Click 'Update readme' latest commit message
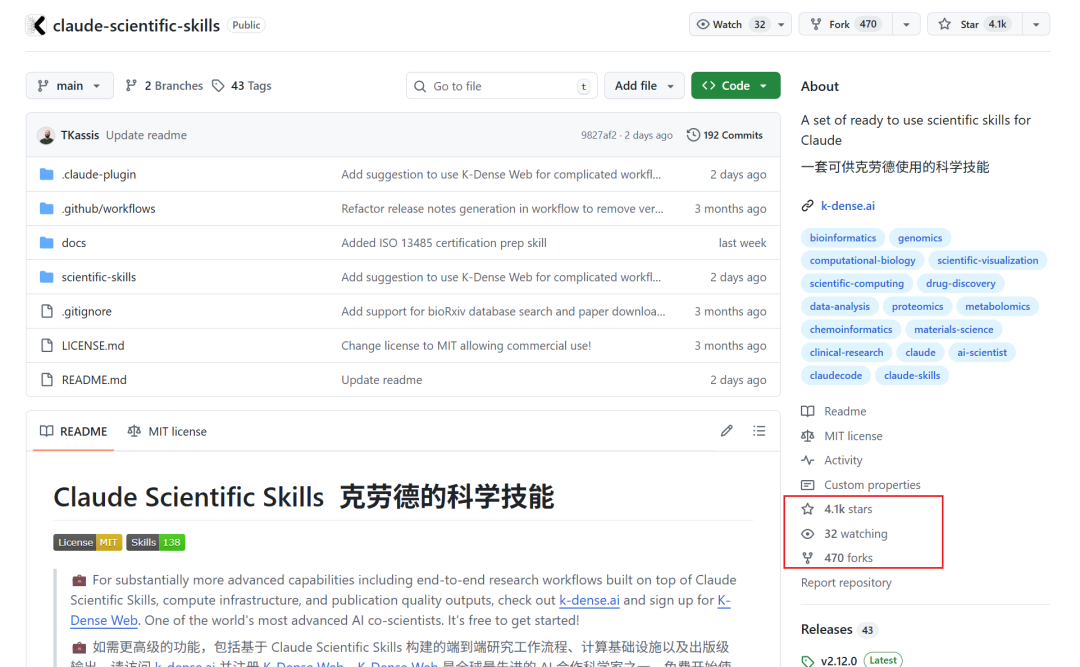 (146, 135)
